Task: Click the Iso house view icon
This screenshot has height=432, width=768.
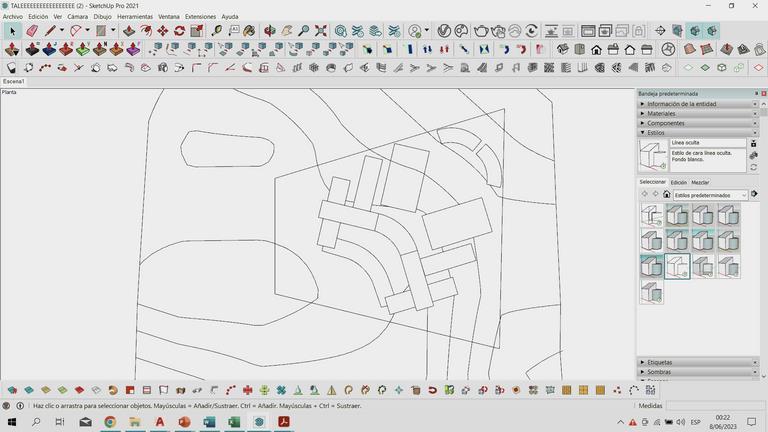Action: 562,49
